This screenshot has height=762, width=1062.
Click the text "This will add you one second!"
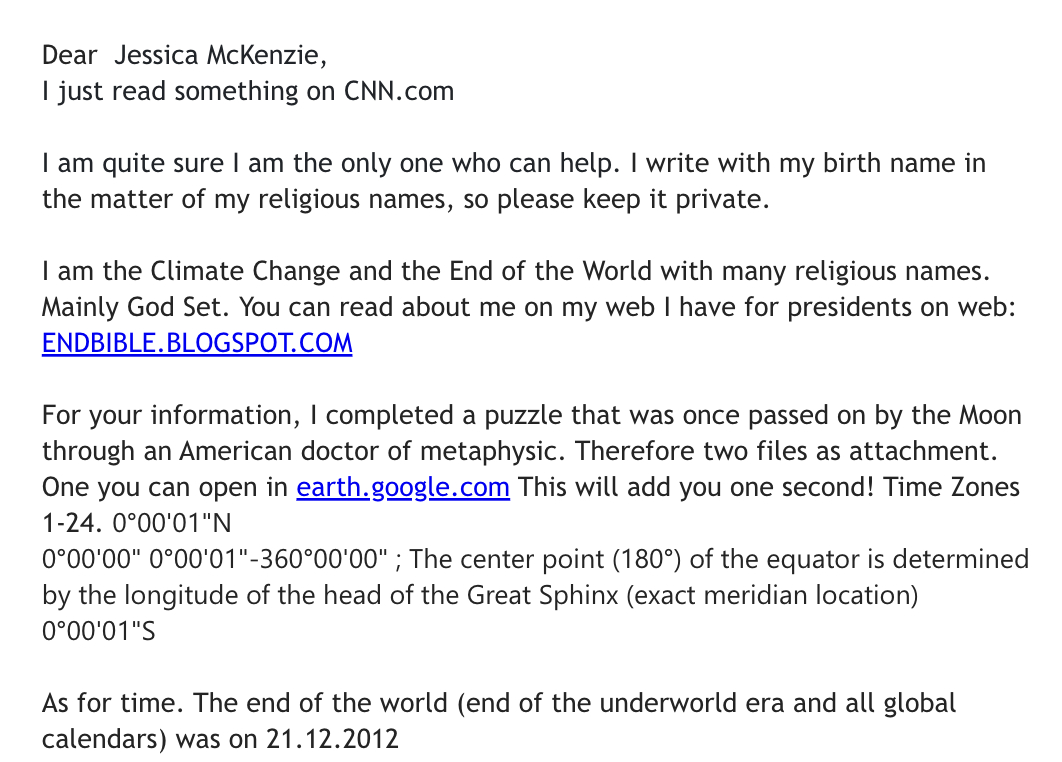(x=691, y=488)
